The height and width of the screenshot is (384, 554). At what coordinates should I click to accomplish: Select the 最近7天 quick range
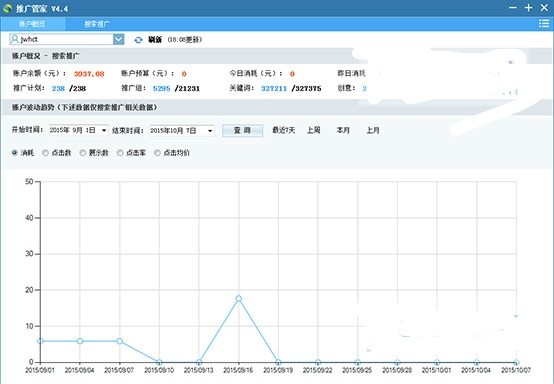[283, 130]
